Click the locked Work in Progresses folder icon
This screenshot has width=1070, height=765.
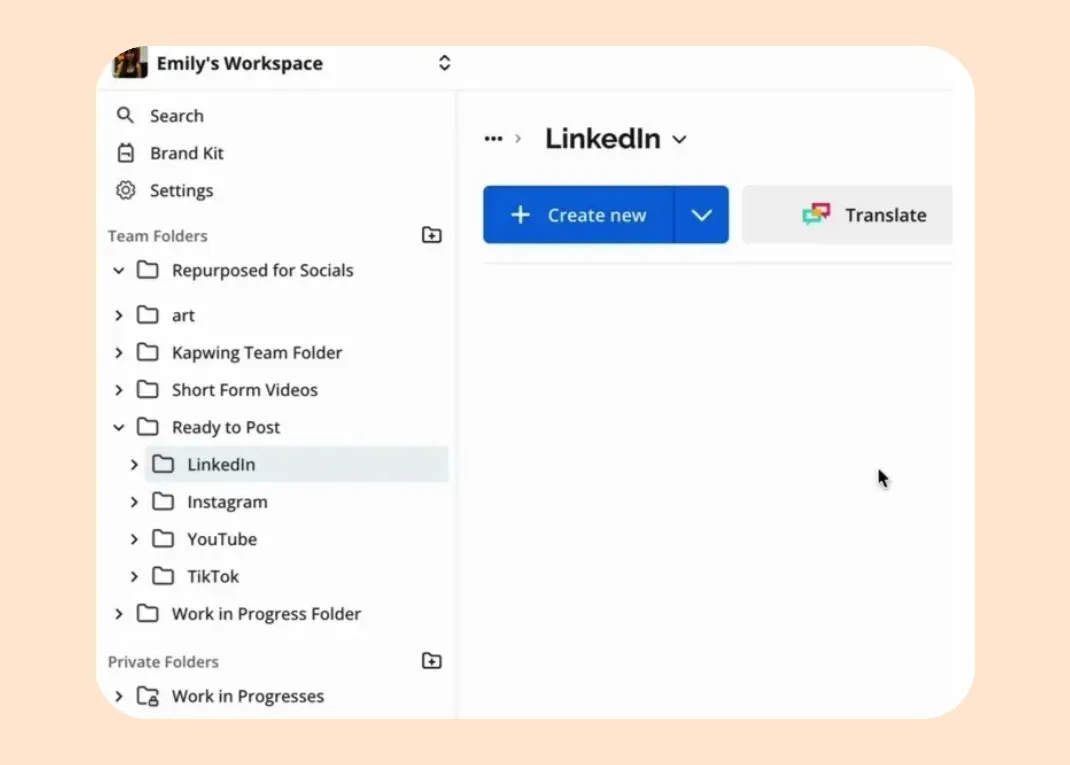tap(148, 697)
